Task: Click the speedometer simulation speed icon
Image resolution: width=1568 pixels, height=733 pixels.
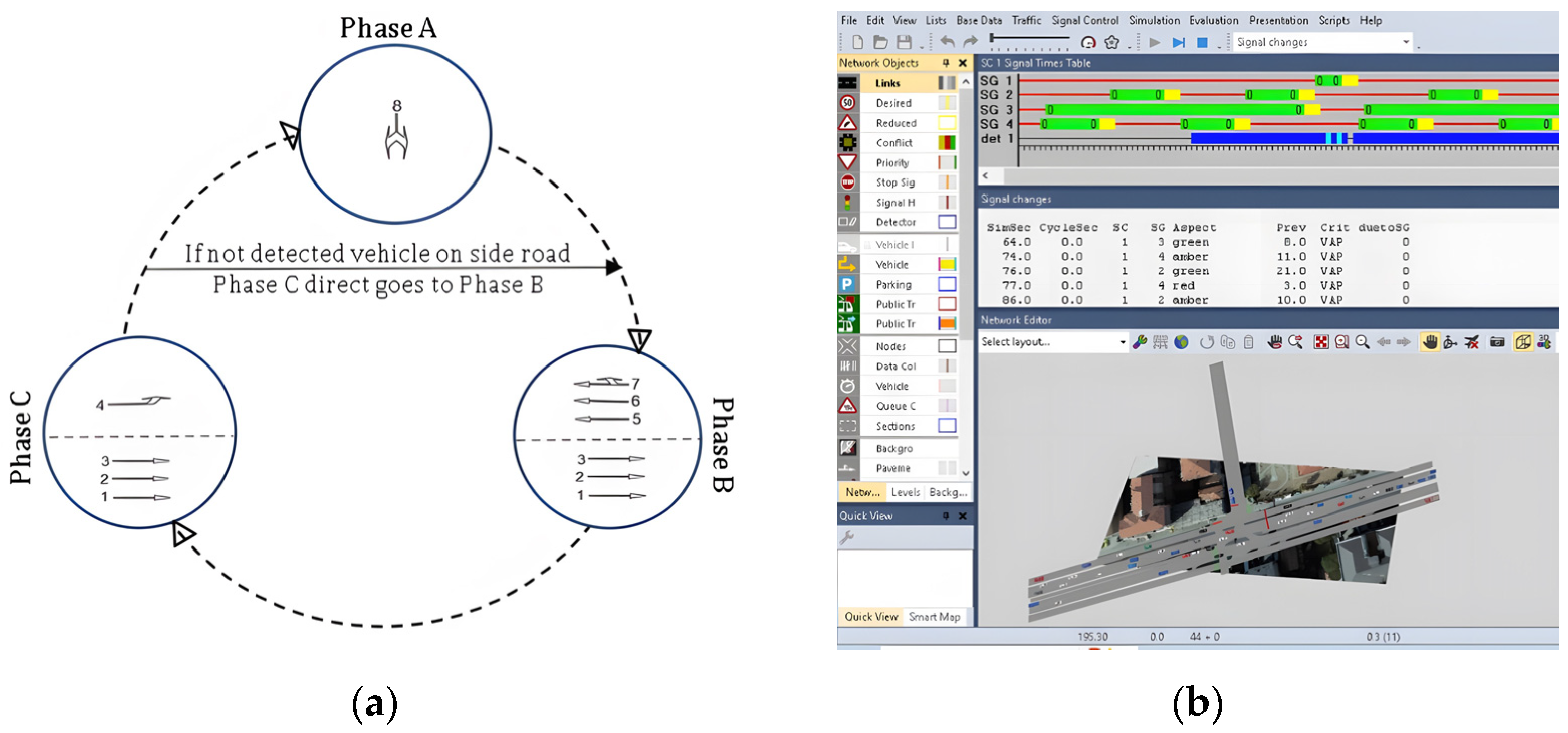Action: pyautogui.click(x=1088, y=42)
